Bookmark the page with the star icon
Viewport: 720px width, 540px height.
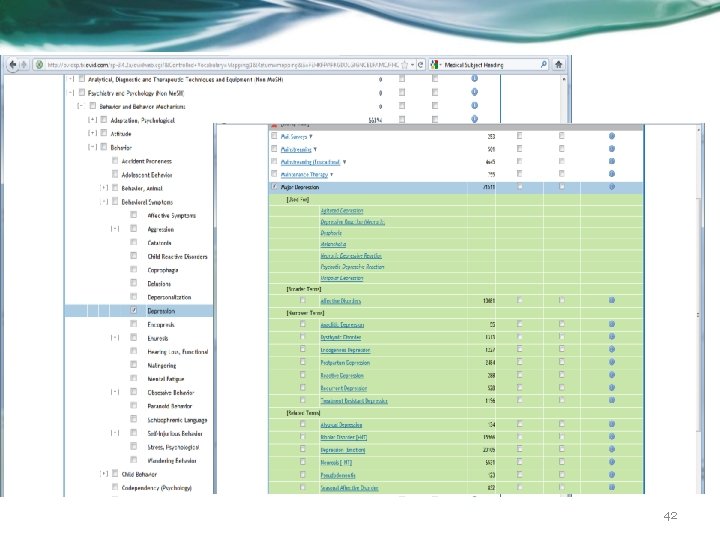click(x=405, y=65)
